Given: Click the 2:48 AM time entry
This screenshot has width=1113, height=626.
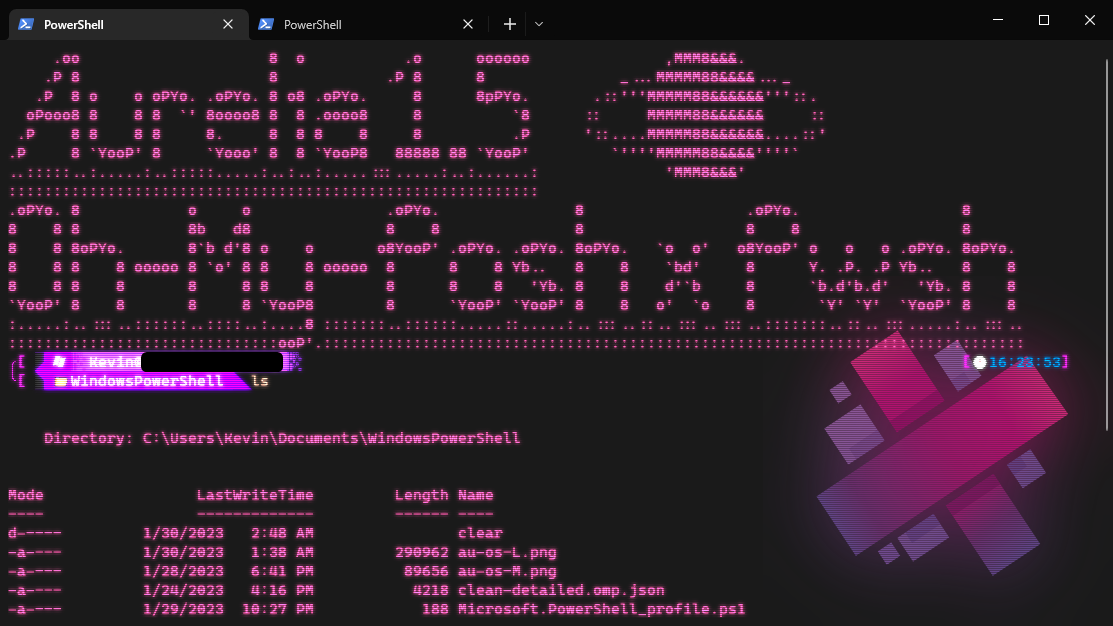Looking at the screenshot, I should point(282,533).
